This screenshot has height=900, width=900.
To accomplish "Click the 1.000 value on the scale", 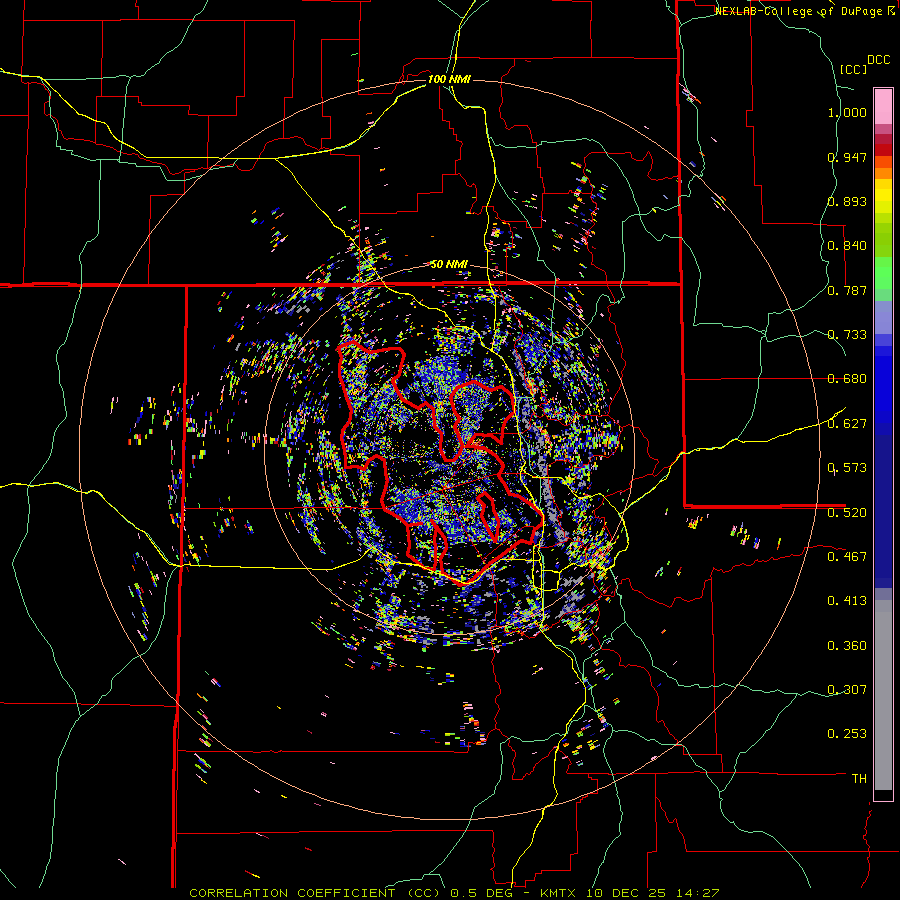I will click(847, 112).
